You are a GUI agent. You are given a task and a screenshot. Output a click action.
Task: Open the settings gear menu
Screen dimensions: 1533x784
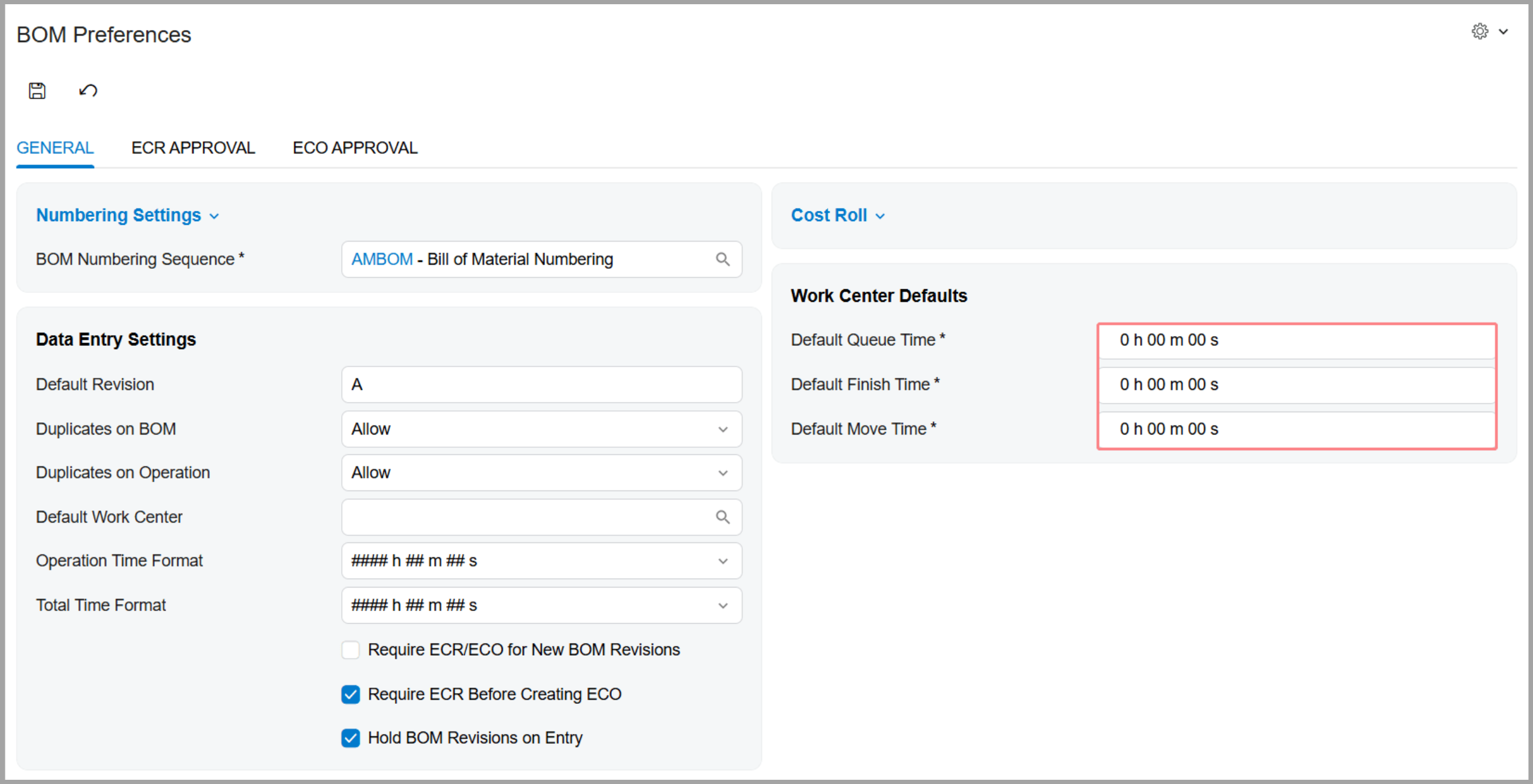pos(1479,31)
